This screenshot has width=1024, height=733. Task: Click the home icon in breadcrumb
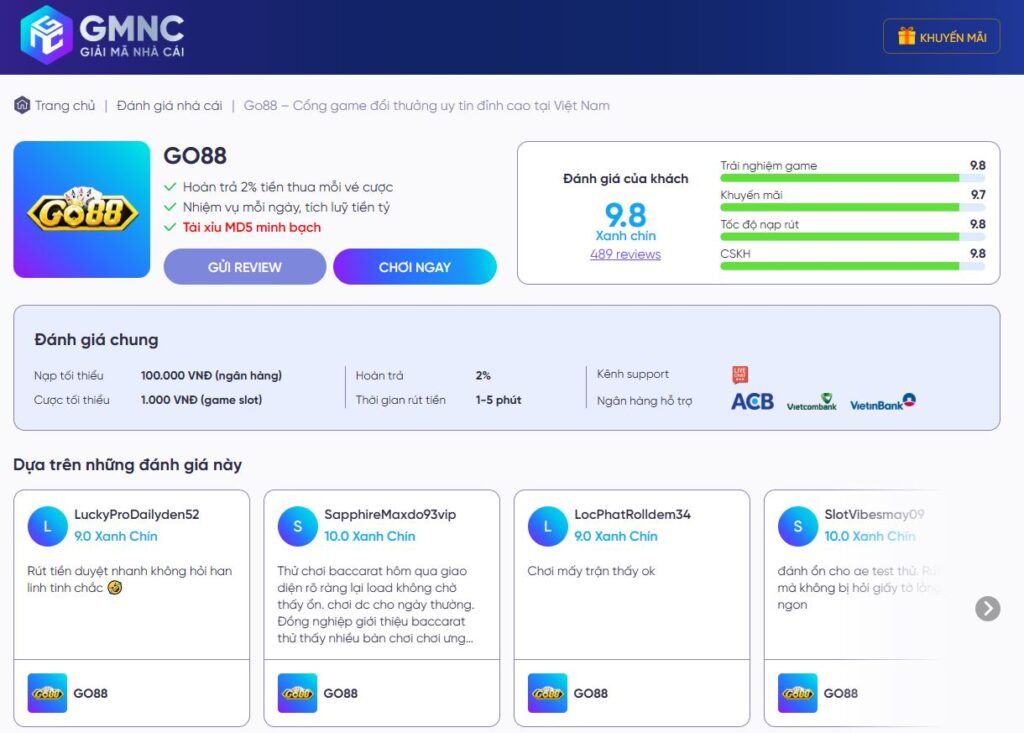point(22,105)
